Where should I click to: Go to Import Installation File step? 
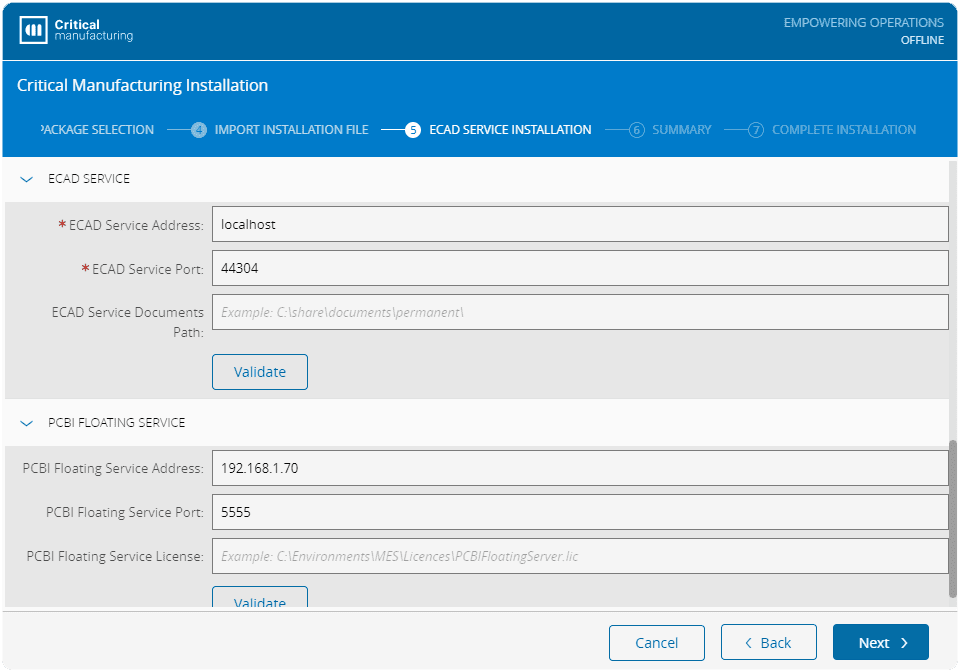tap(291, 130)
